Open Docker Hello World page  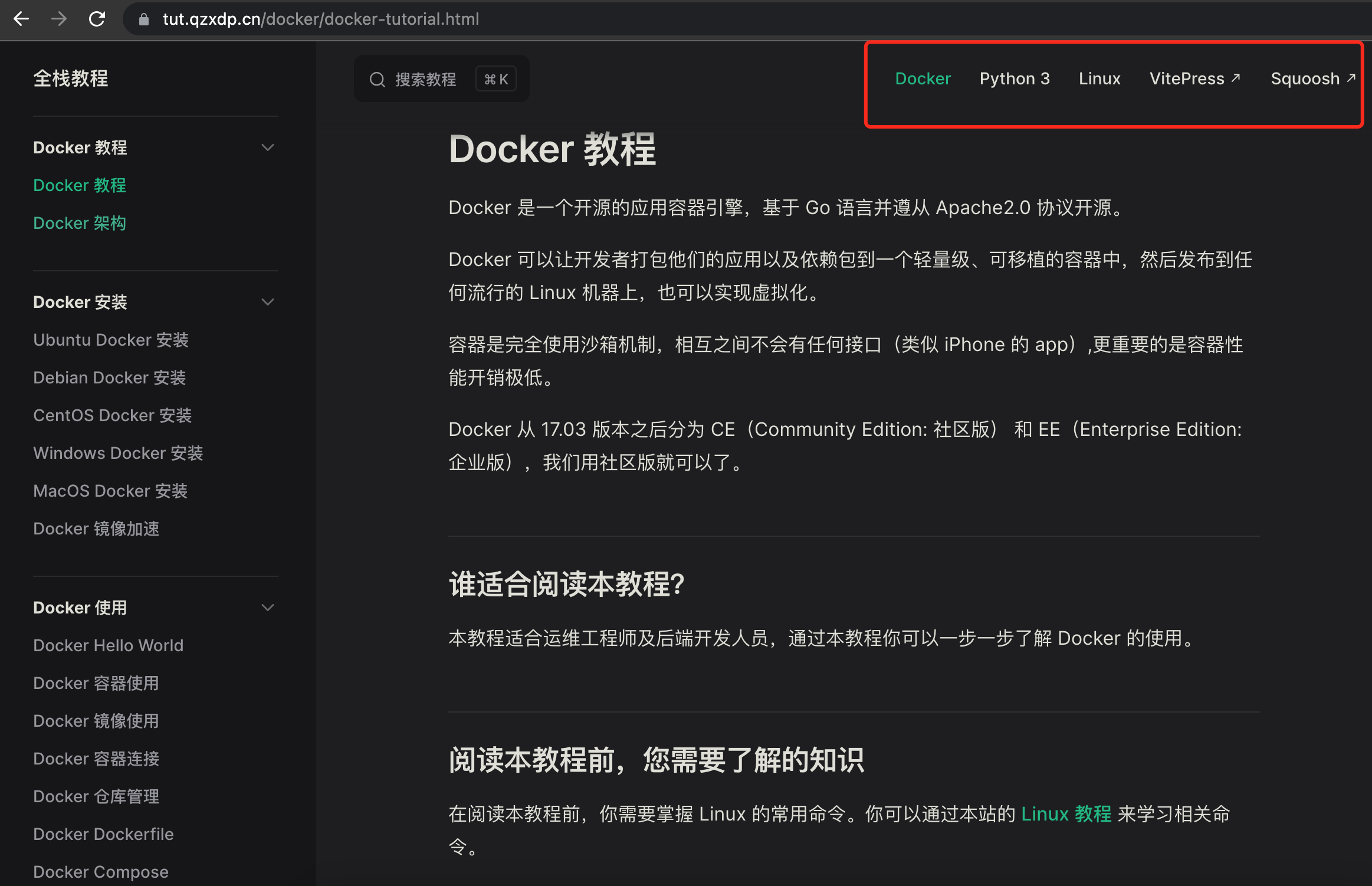coord(108,645)
